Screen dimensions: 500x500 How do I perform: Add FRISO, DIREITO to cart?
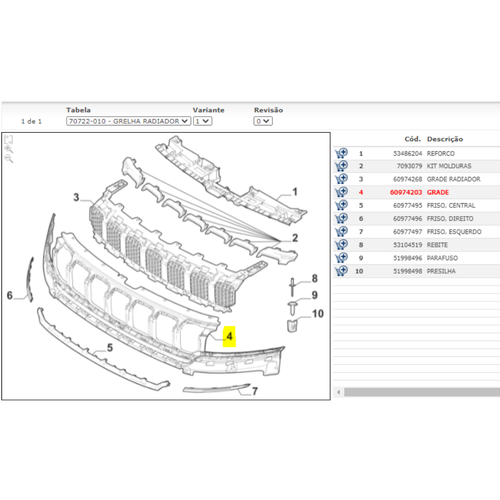341,218
